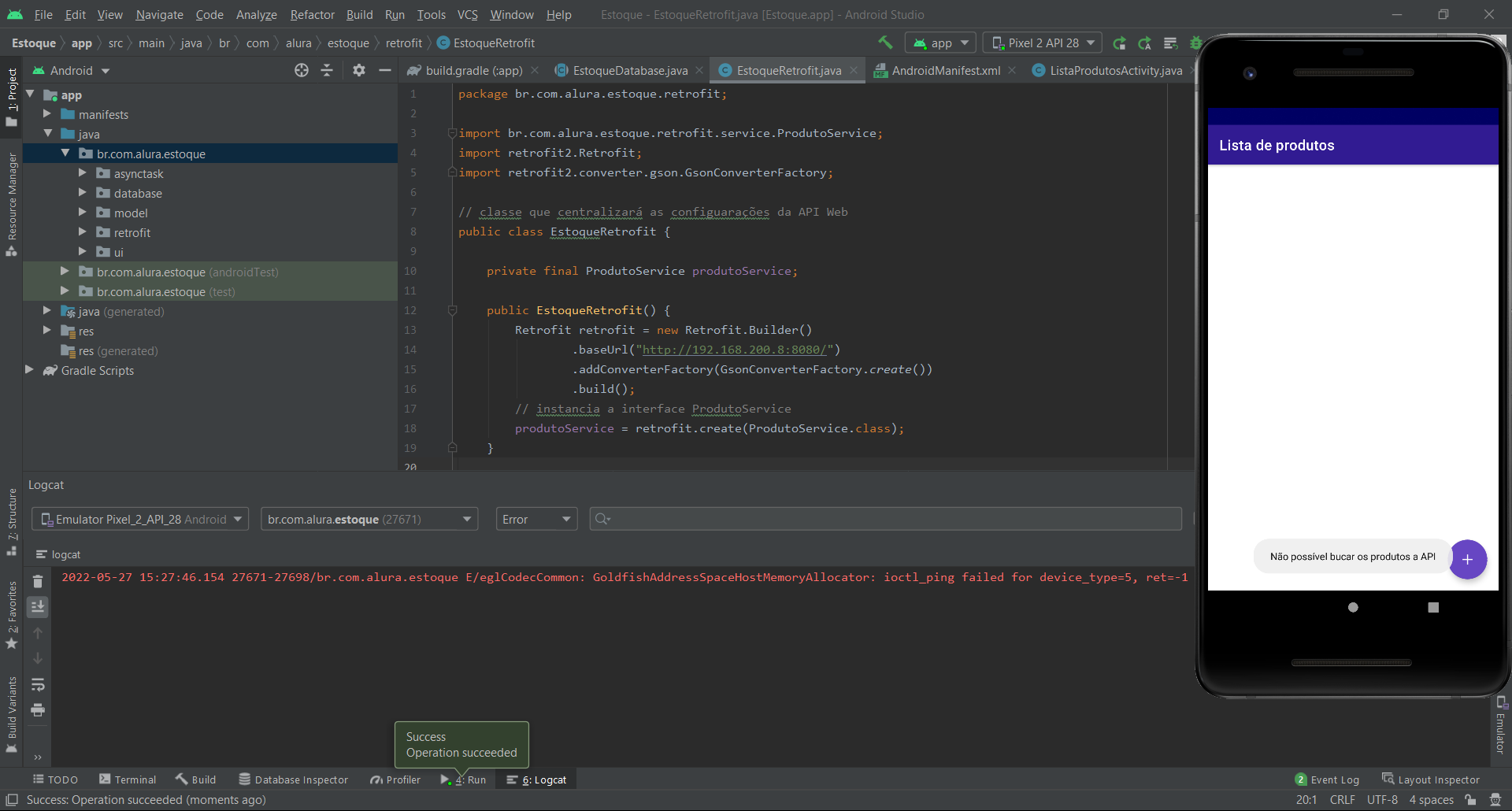Collapse the app module node
1512x811 pixels.
30,94
